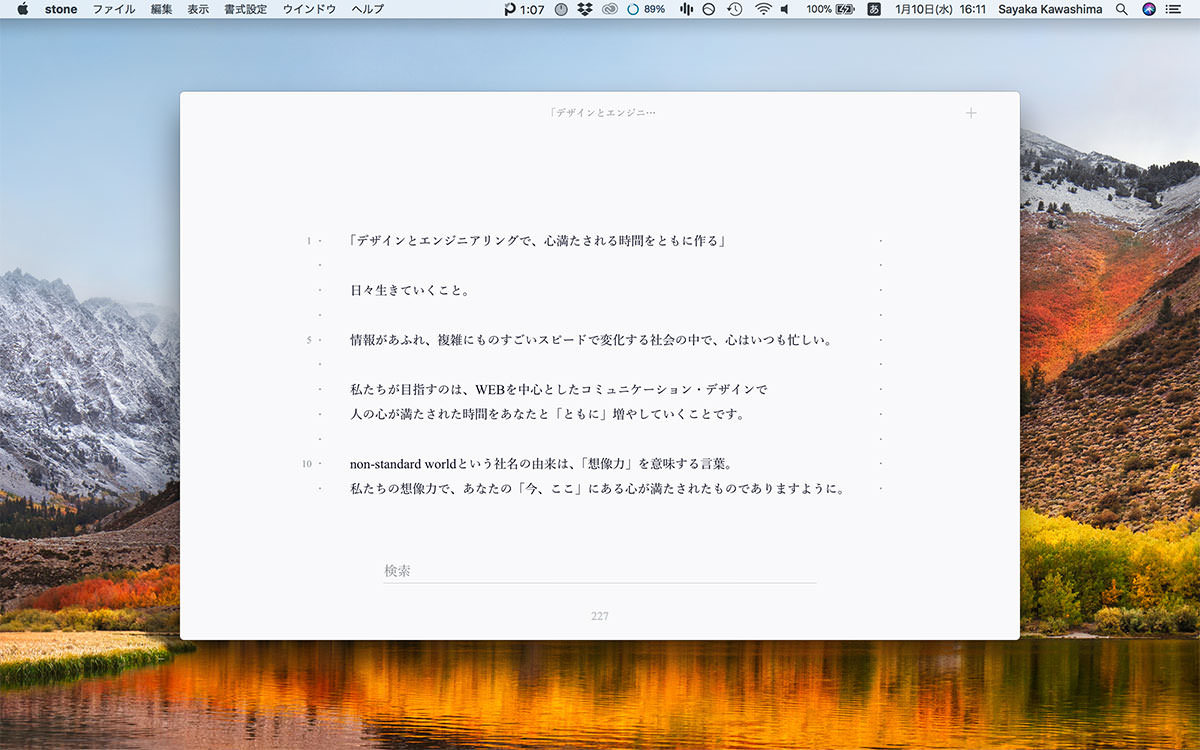Click the volume speaker icon
Image resolution: width=1200 pixels, height=750 pixels.
tap(785, 9)
